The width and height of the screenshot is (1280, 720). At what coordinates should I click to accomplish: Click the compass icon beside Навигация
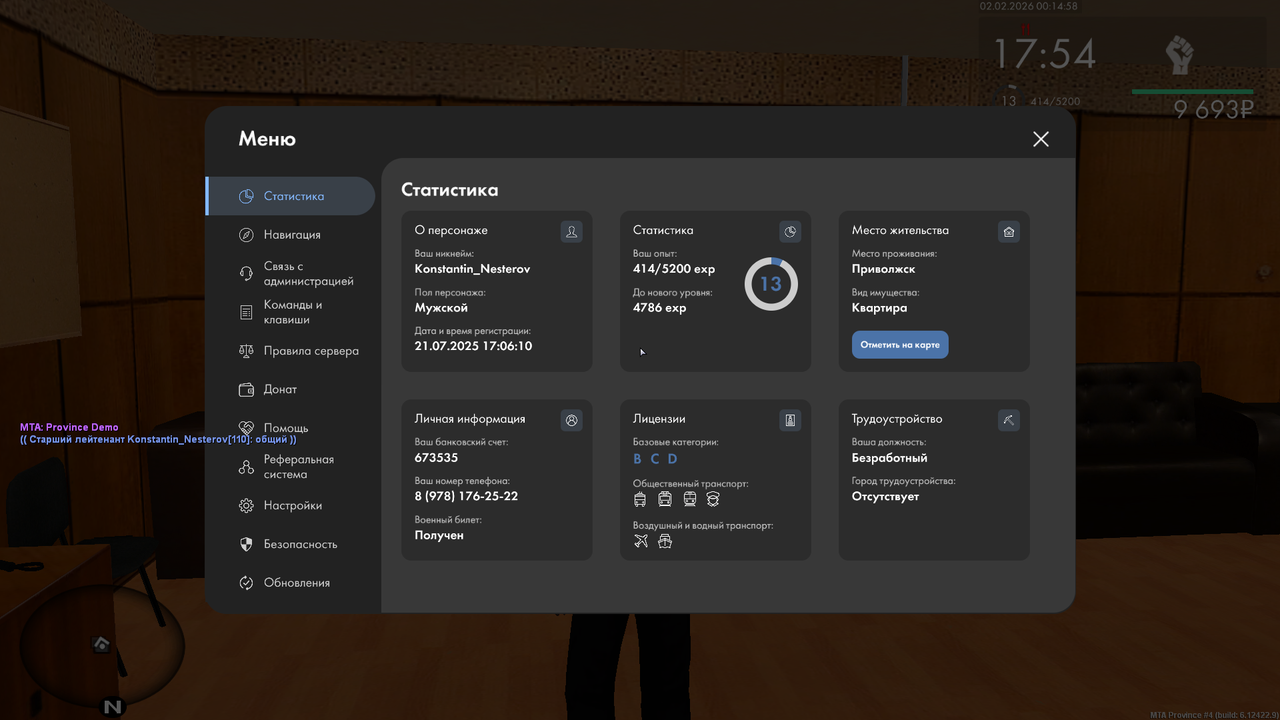[246, 235]
